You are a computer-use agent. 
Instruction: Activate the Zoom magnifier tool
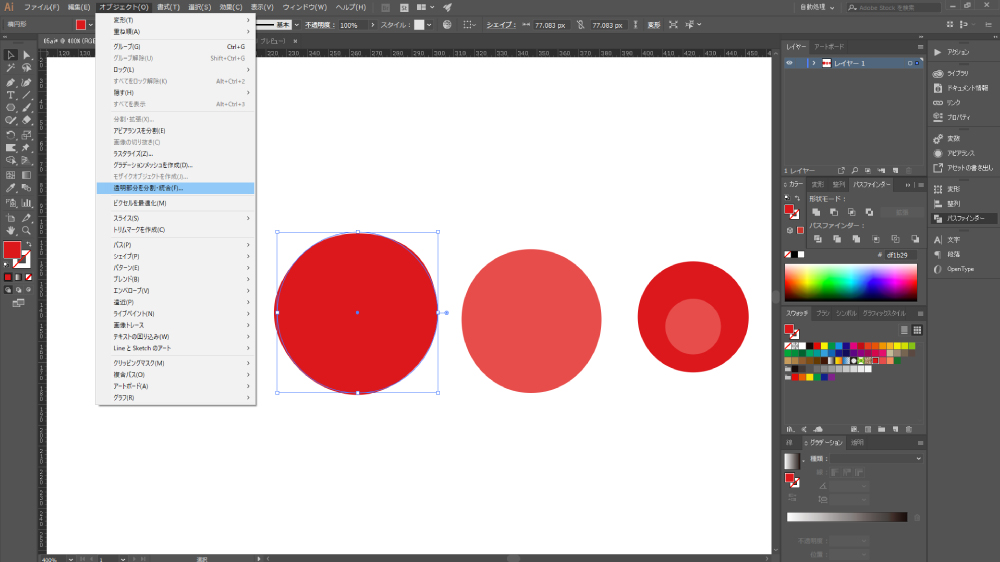(27, 230)
